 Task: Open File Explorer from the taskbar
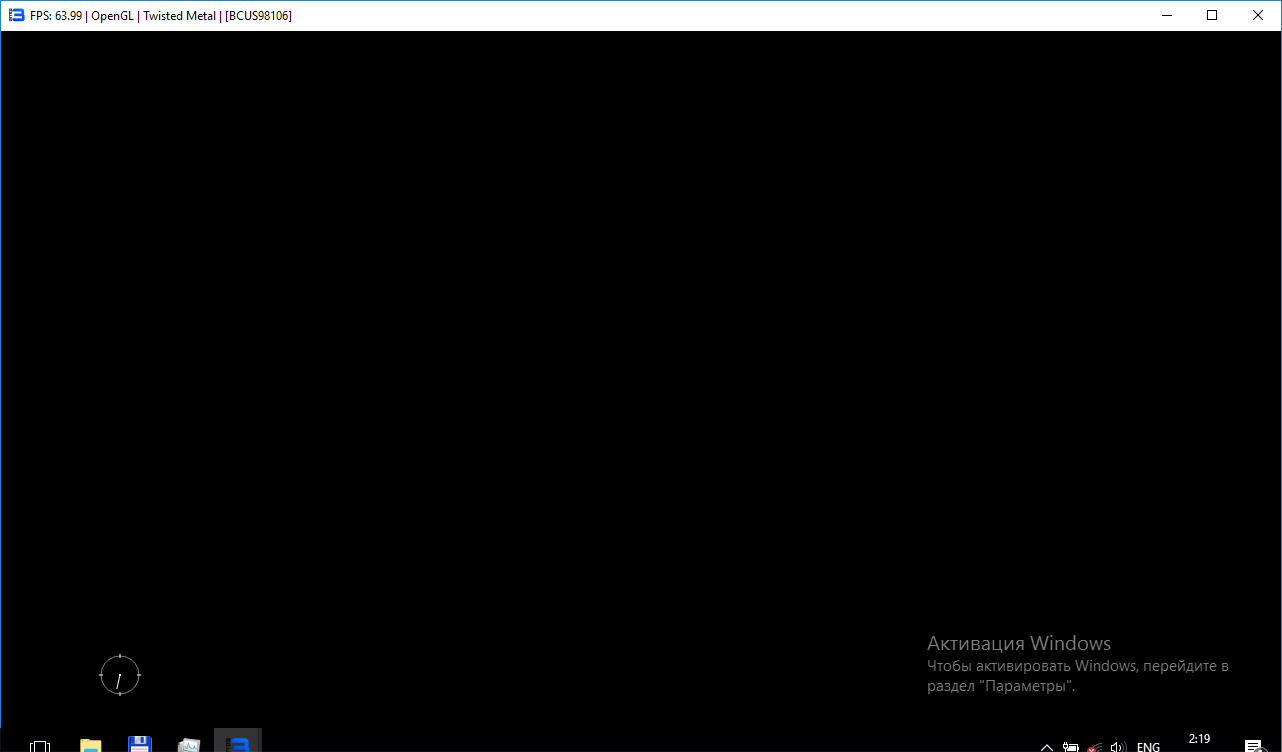click(x=91, y=744)
